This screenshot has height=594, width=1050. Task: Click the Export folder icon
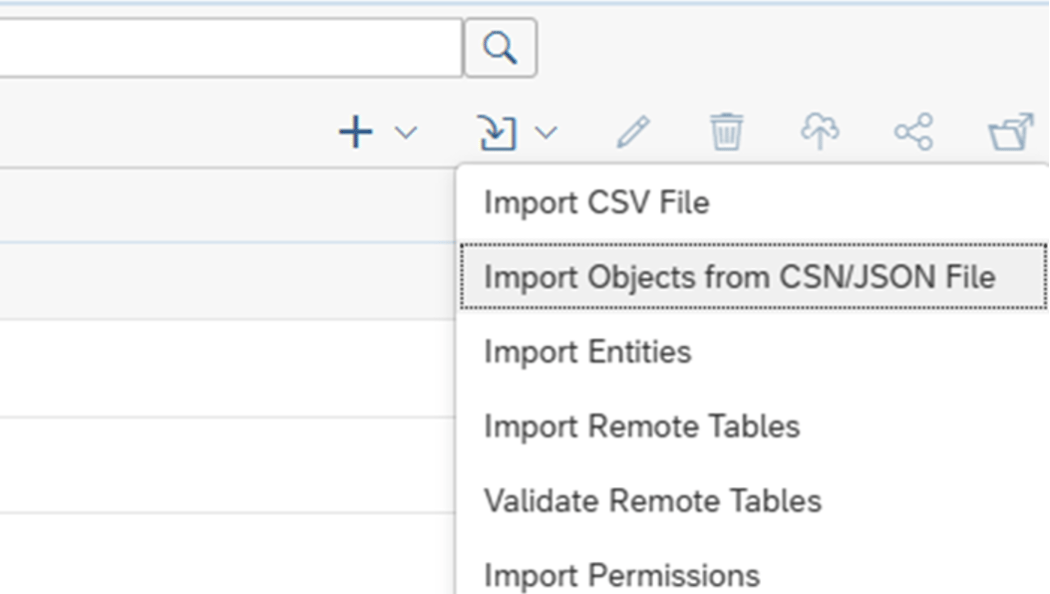point(1010,130)
